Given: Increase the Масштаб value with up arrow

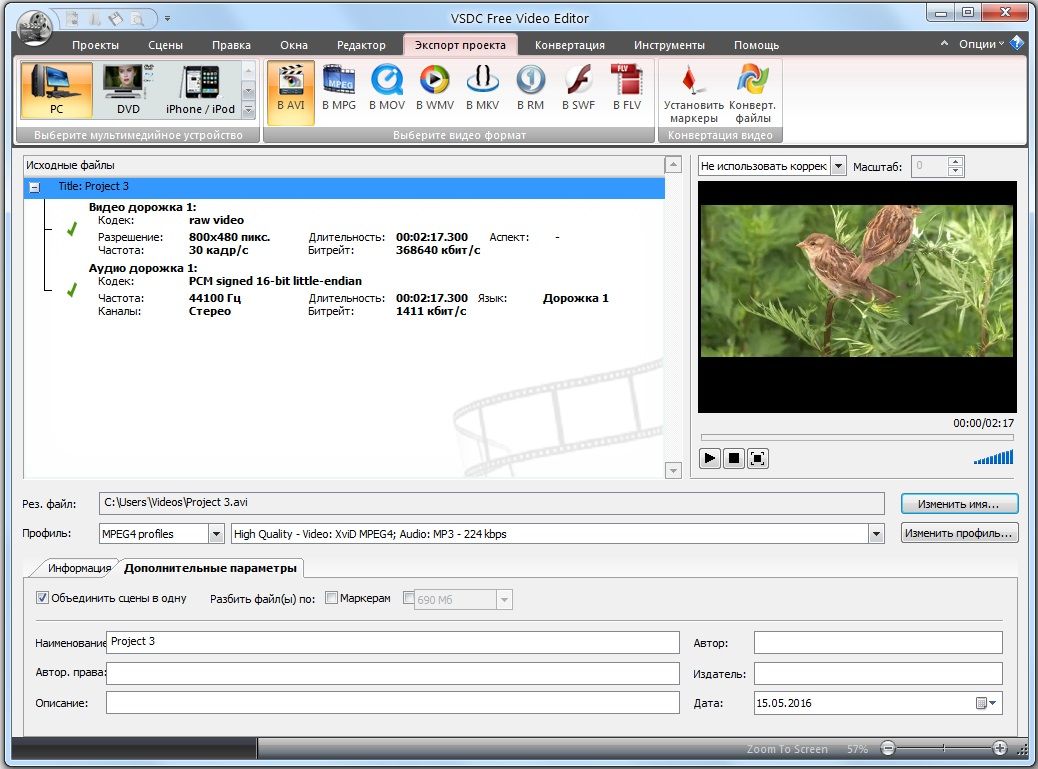Looking at the screenshot, I should click(955, 161).
